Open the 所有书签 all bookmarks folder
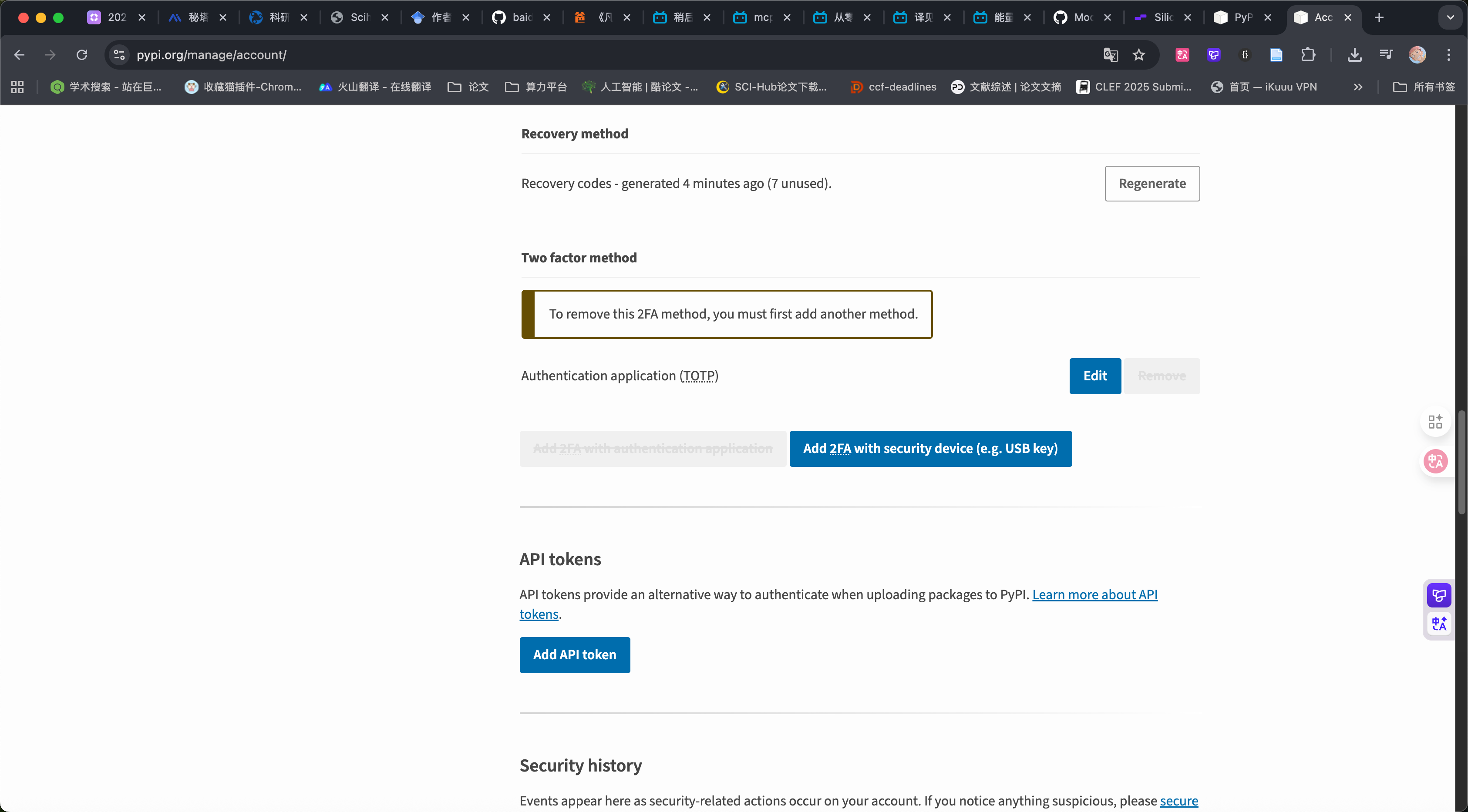The image size is (1468, 812). pyautogui.click(x=1424, y=87)
